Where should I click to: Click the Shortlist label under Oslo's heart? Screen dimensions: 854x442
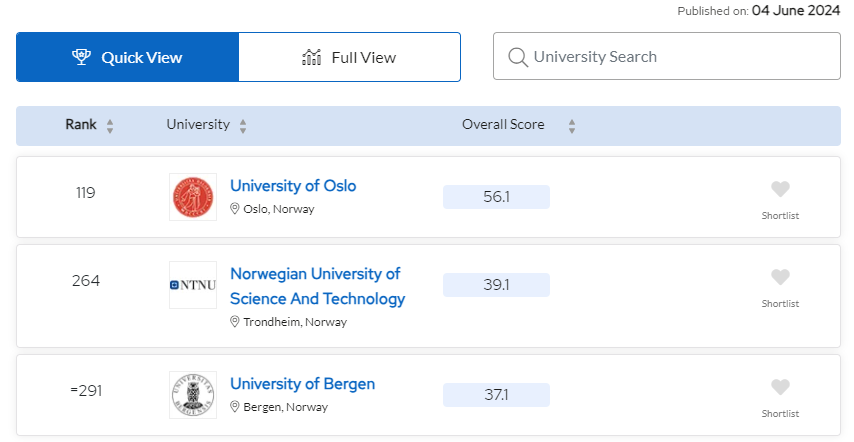click(x=780, y=216)
